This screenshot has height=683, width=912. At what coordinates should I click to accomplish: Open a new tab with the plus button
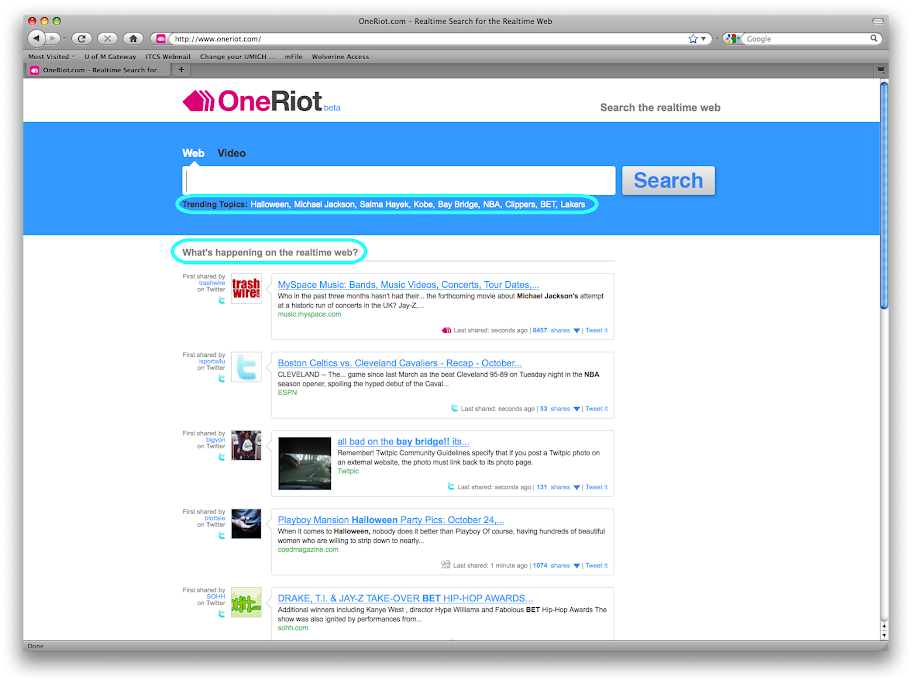click(x=181, y=70)
